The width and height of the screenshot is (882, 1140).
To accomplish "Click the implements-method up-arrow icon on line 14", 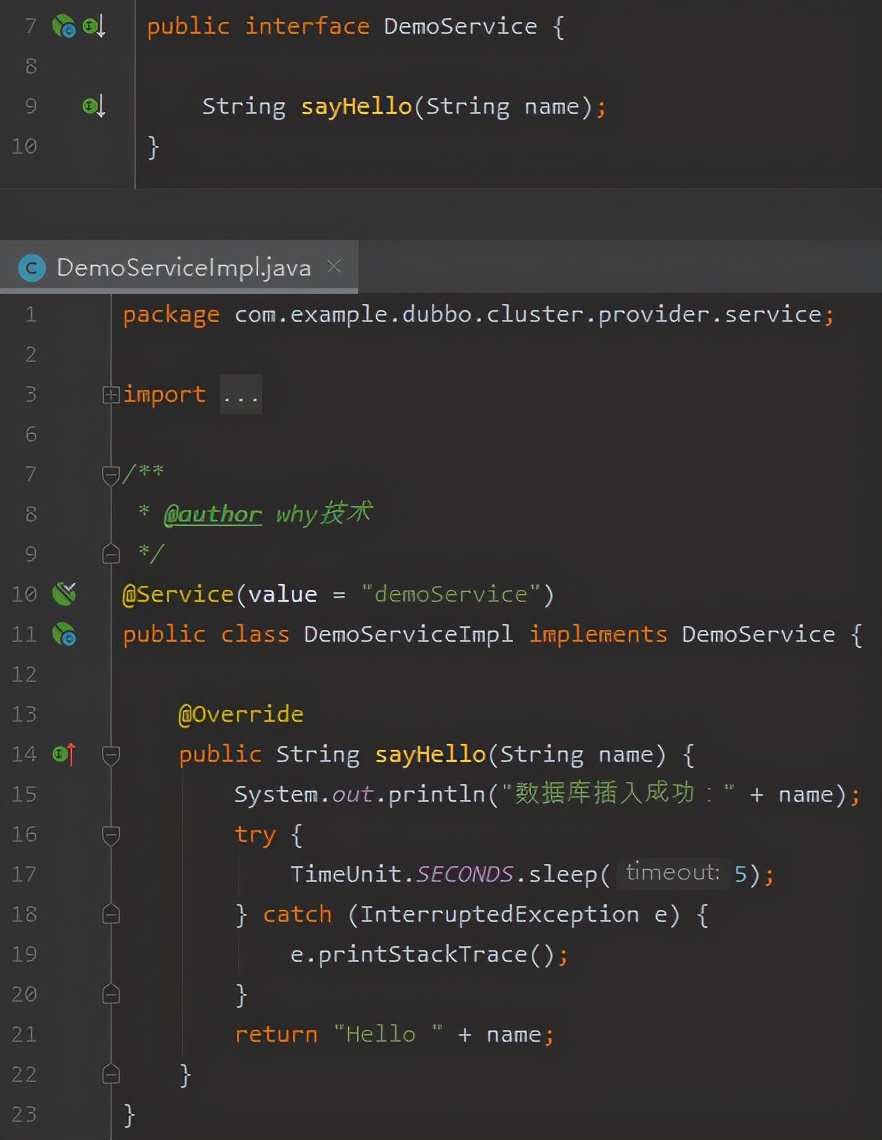I will 65,755.
